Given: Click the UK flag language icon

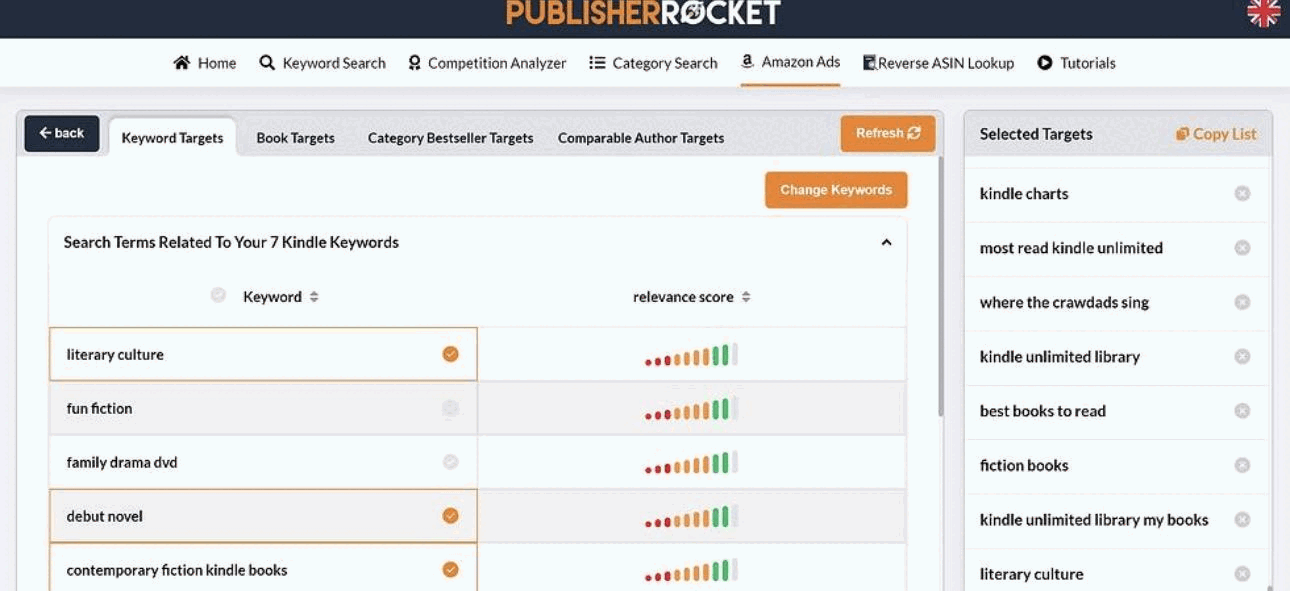Looking at the screenshot, I should pos(1263,12).
